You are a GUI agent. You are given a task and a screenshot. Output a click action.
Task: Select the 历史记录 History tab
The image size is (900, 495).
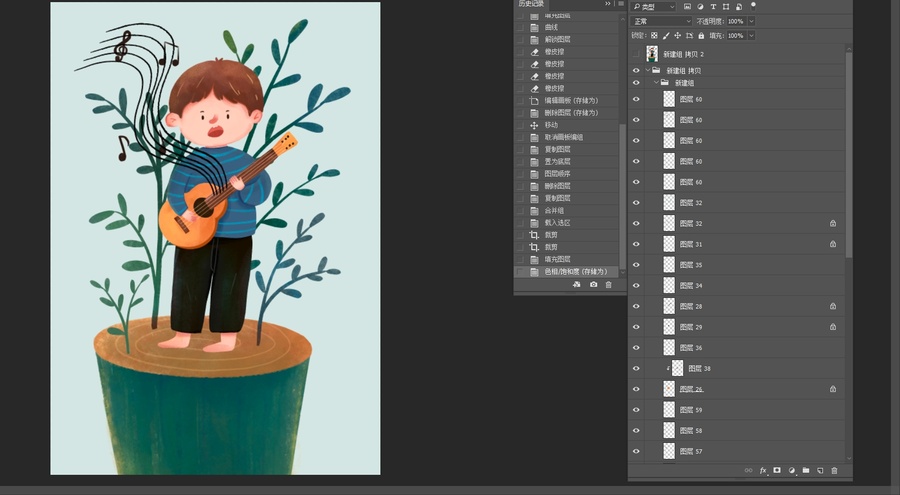click(x=531, y=3)
